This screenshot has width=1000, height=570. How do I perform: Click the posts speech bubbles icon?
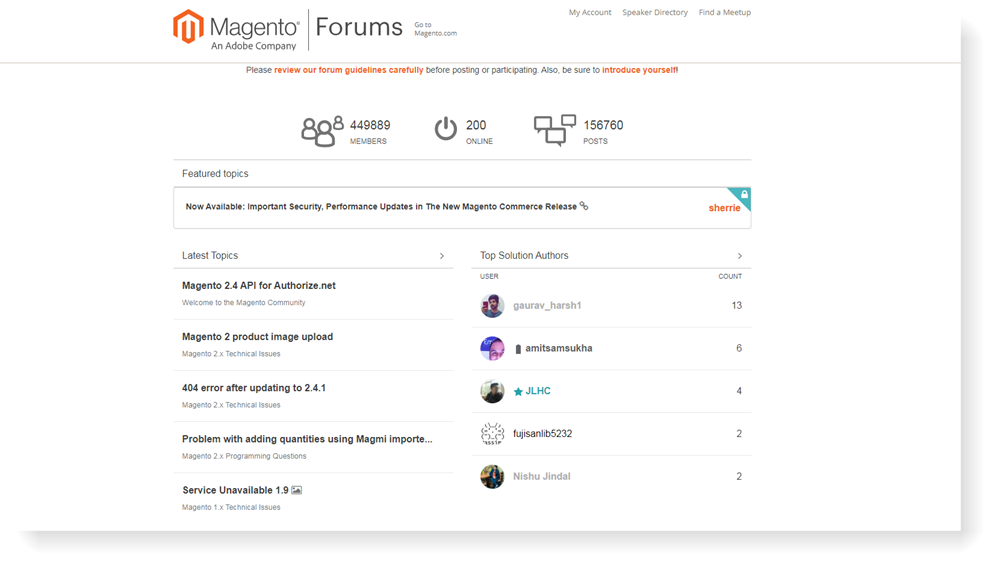click(555, 131)
